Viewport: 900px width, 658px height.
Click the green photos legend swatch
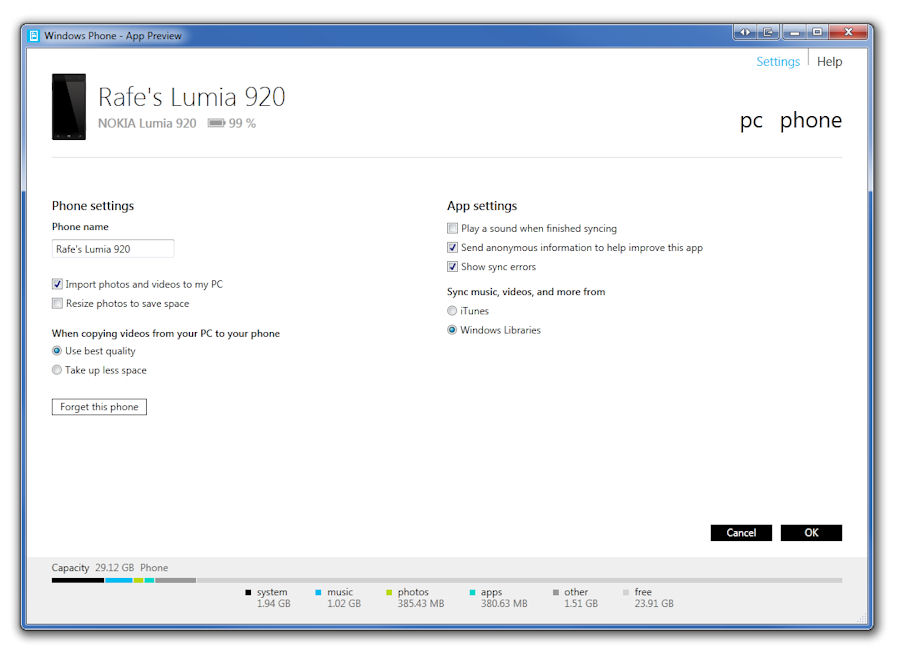[389, 592]
